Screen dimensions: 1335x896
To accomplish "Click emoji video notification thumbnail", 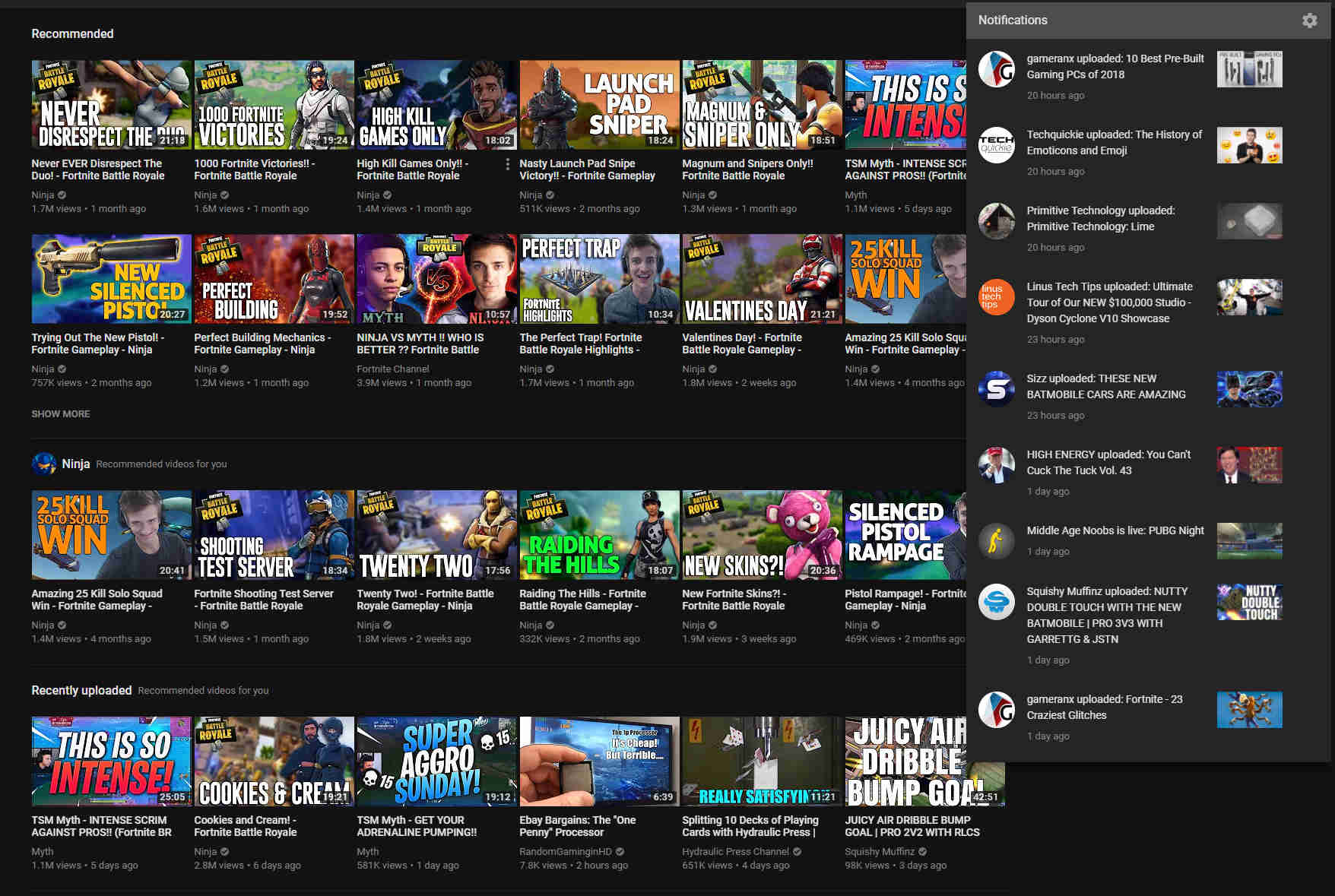I will pos(1249,145).
